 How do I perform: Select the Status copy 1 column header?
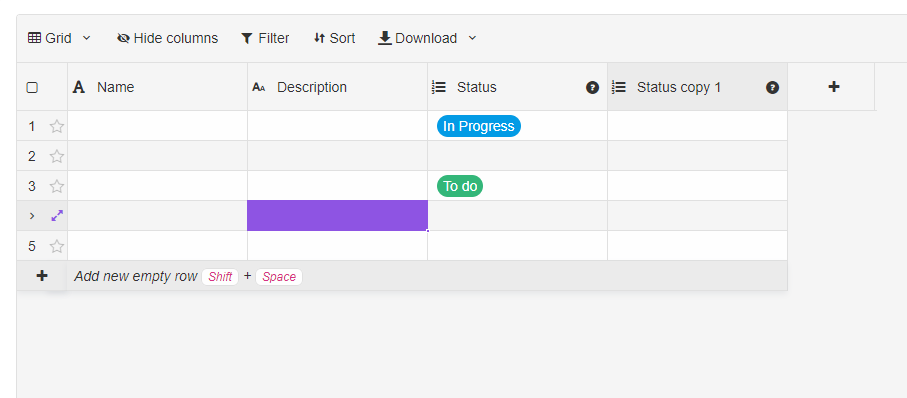[697, 87]
